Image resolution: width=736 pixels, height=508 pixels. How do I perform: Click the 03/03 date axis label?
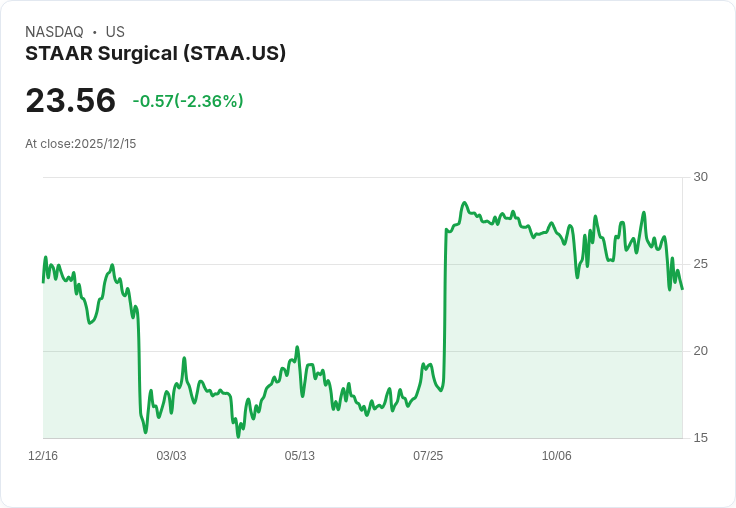(x=171, y=456)
